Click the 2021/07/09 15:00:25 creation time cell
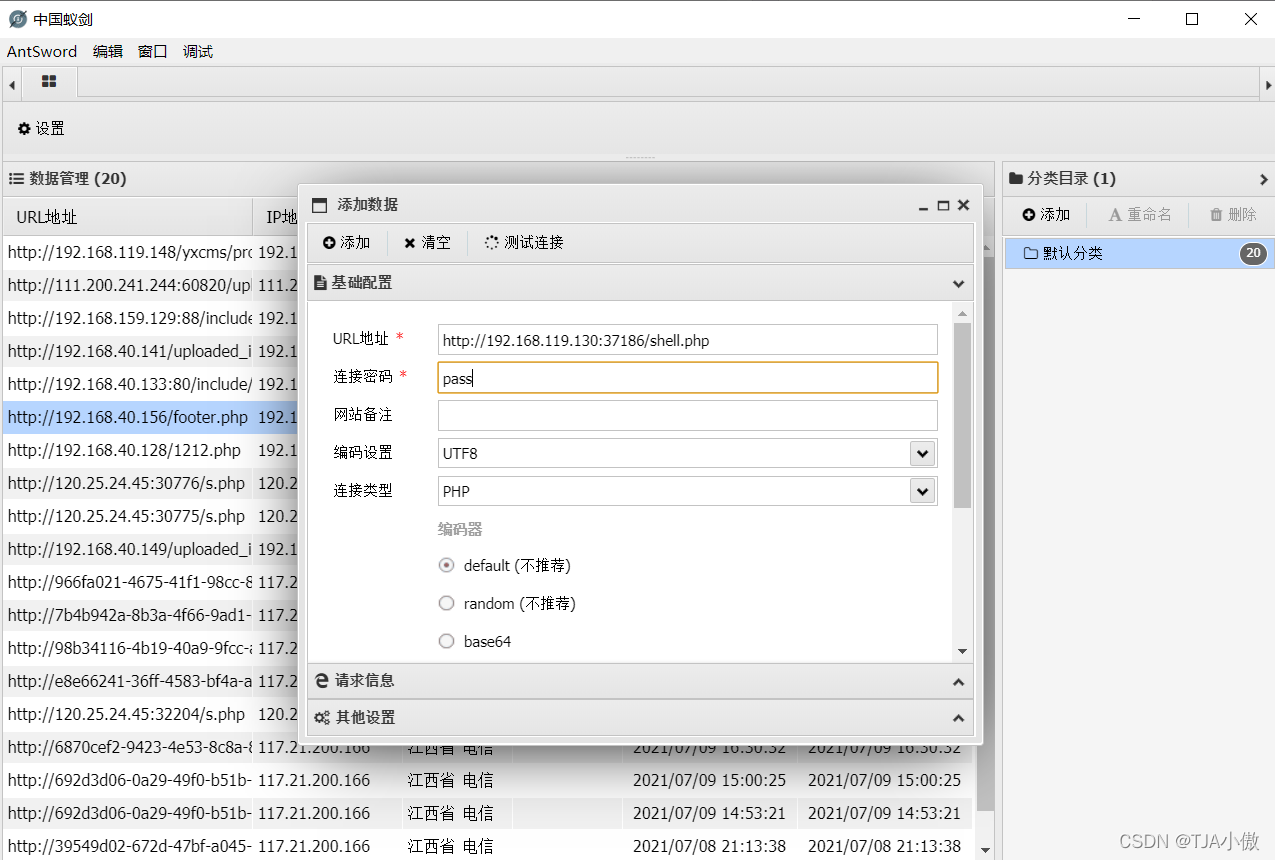The height and width of the screenshot is (860, 1275). pyautogui.click(x=709, y=780)
